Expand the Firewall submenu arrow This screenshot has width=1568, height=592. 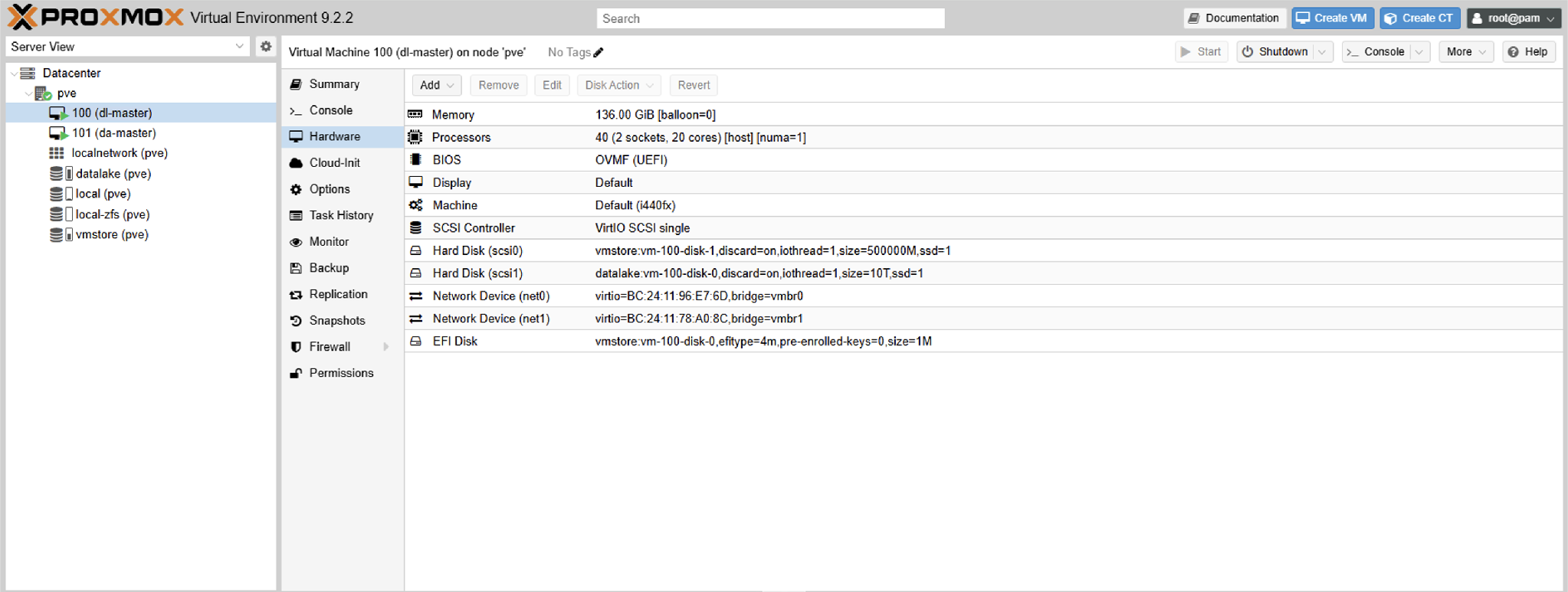[386, 347]
